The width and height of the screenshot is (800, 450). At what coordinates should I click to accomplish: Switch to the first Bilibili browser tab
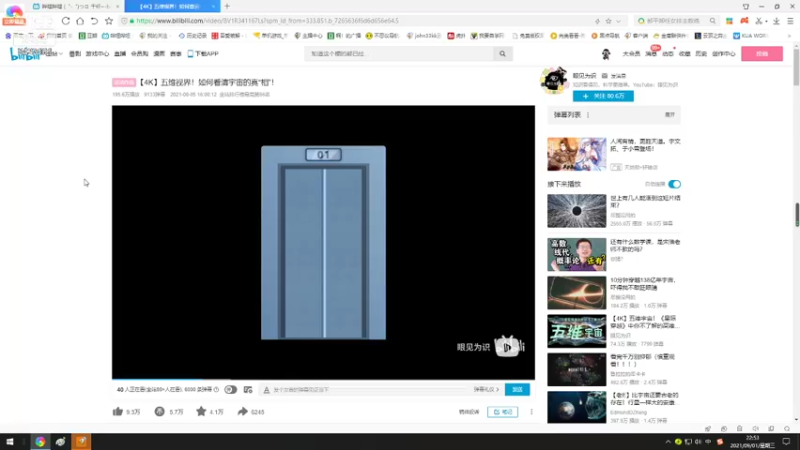[76, 6]
